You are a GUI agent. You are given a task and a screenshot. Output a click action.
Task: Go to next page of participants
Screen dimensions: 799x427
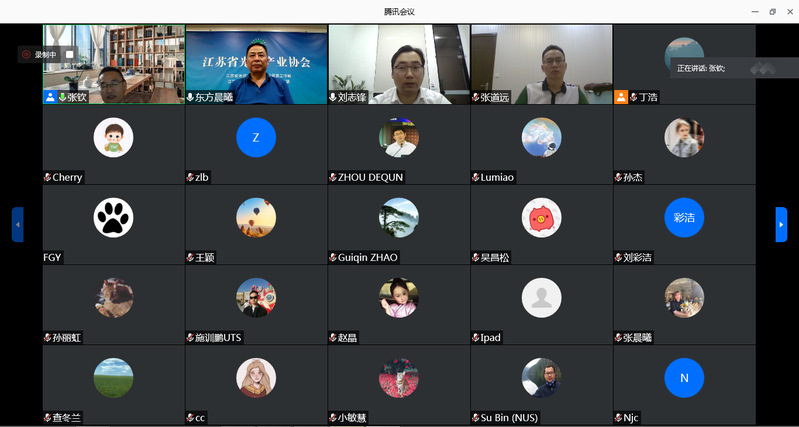(781, 224)
